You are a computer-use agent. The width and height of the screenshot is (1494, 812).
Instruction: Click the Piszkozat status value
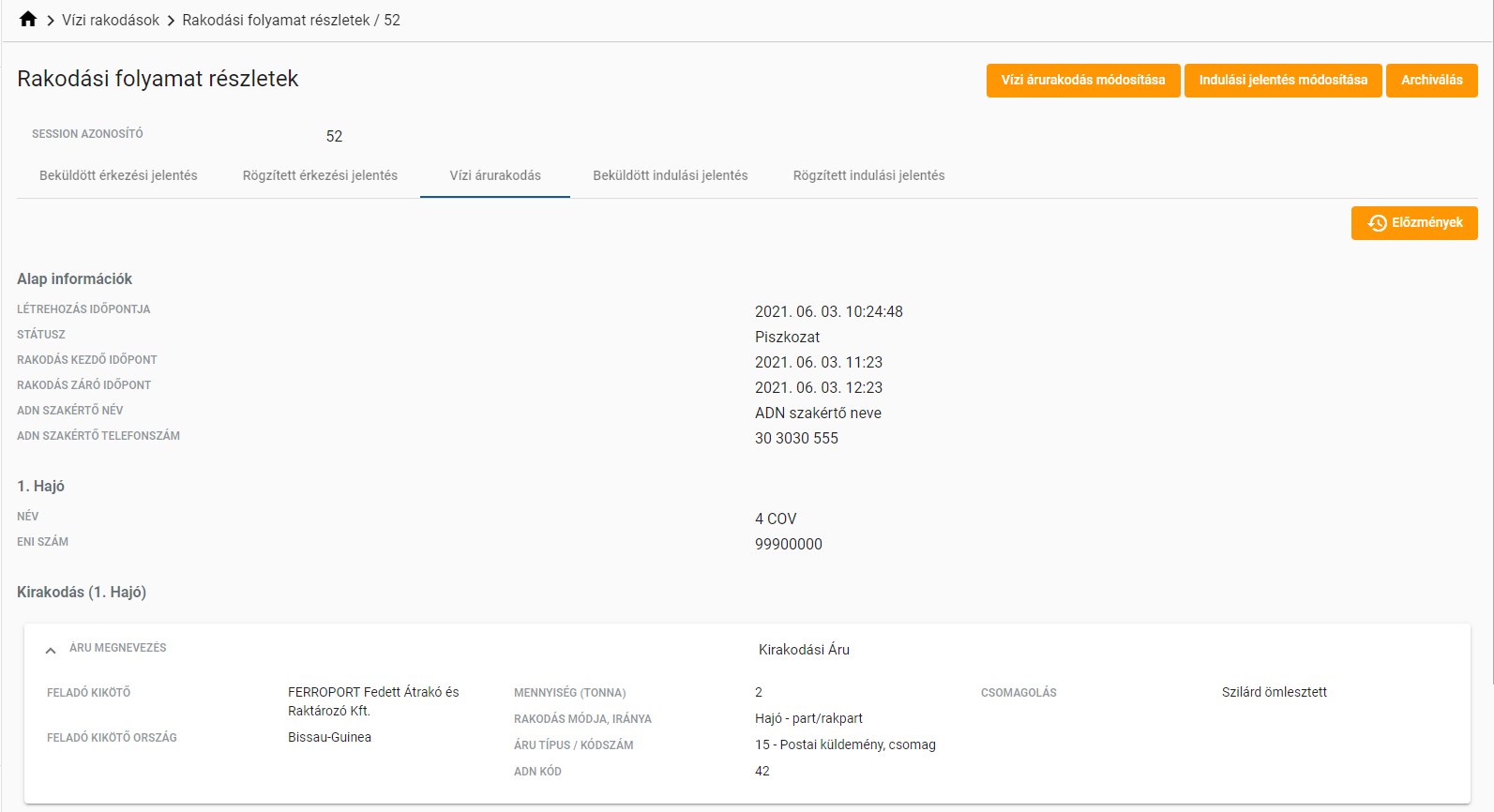787,338
